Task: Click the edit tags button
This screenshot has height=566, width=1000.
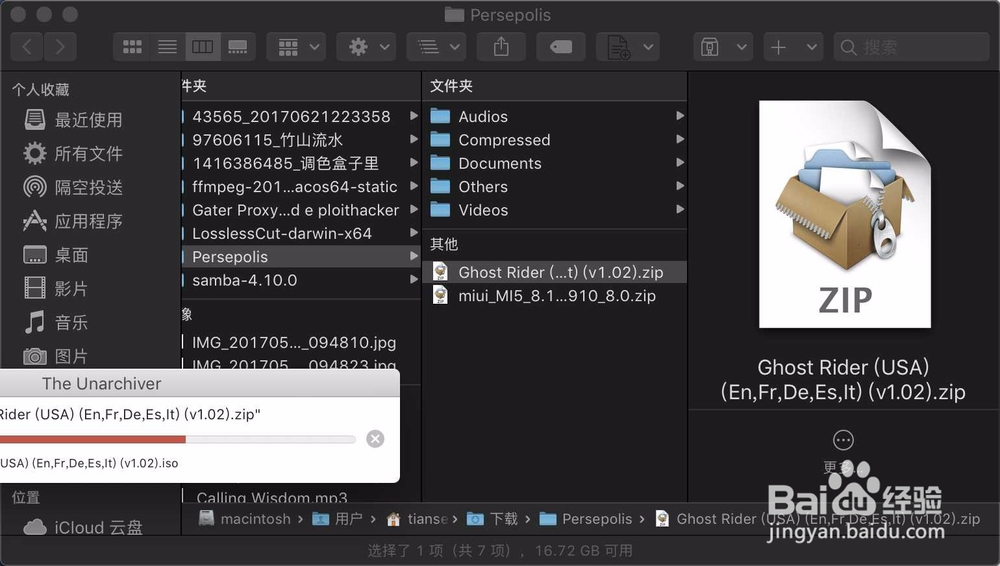Action: coord(561,47)
